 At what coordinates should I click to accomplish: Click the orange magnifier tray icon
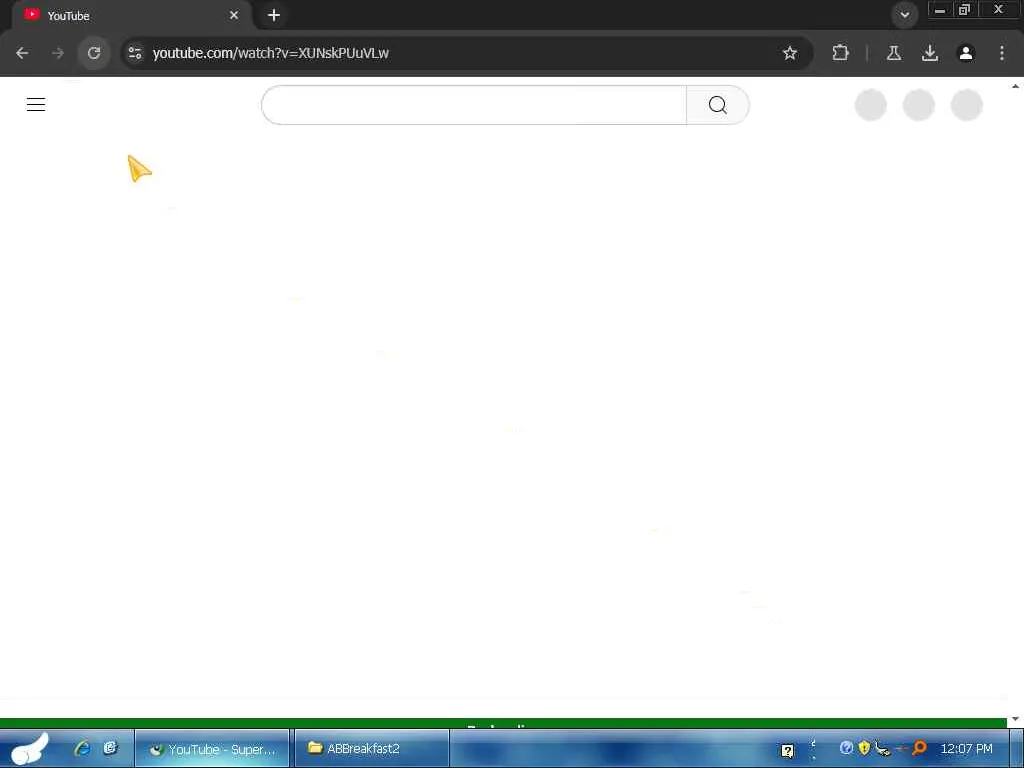click(x=919, y=748)
